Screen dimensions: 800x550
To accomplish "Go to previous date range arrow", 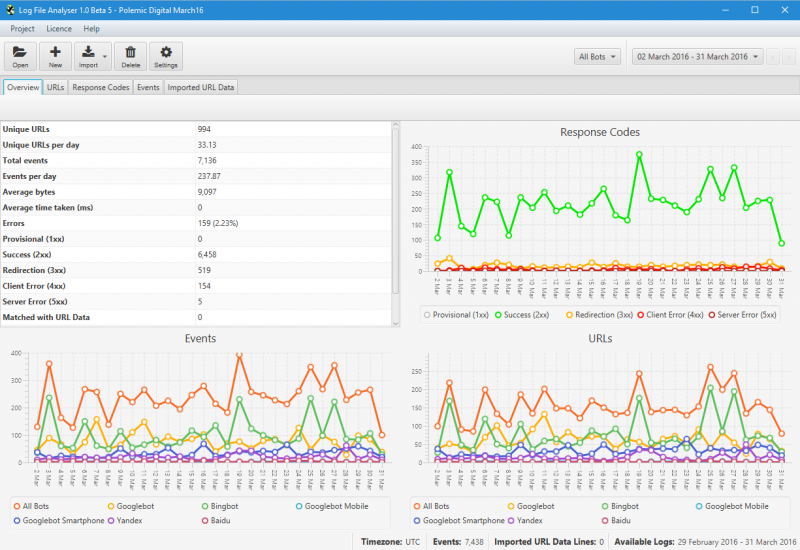I will tap(773, 57).
